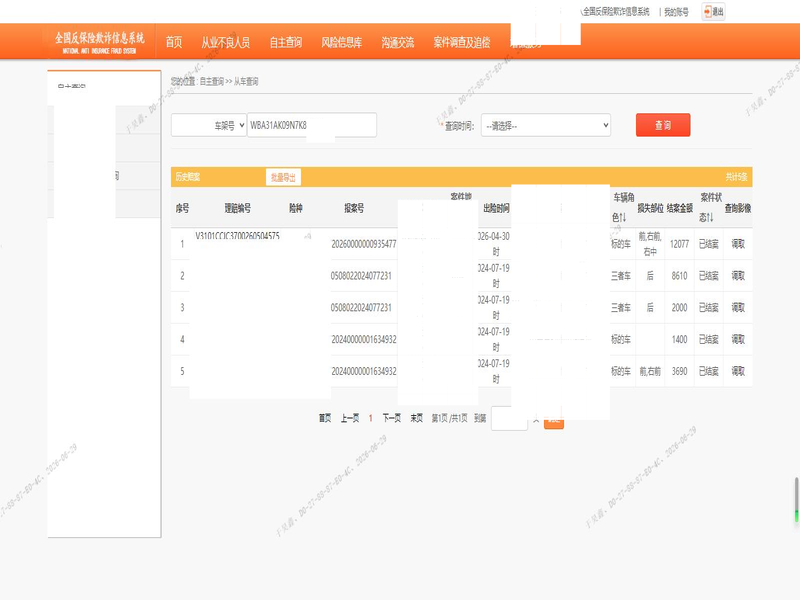Click the 结案金额 column header
The width and height of the screenshot is (800, 600).
coord(680,208)
